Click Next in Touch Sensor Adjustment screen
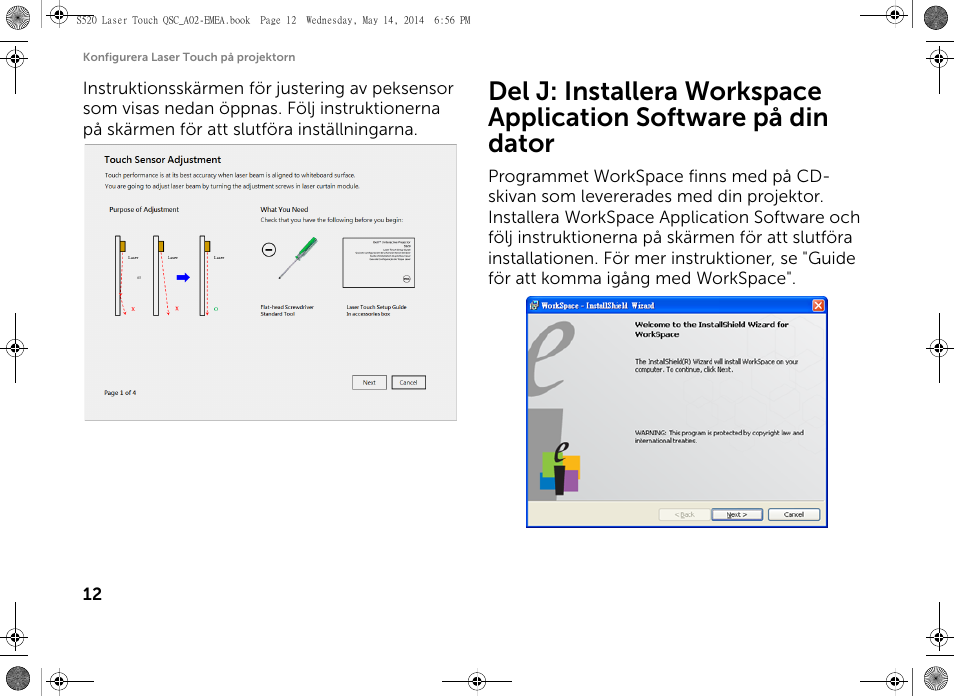Viewport: 954px width, 697px height. 369,383
